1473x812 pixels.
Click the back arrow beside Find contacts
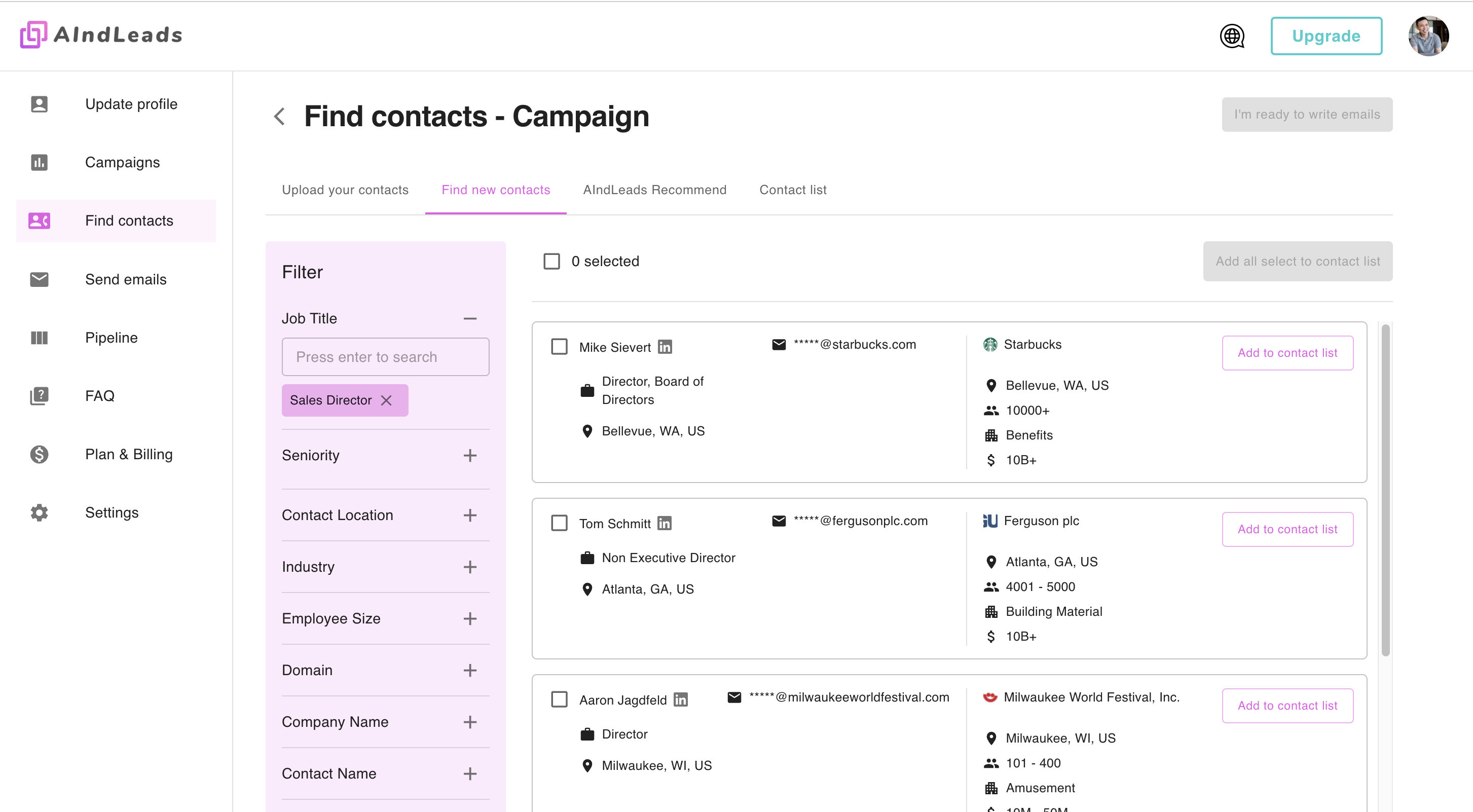279,117
